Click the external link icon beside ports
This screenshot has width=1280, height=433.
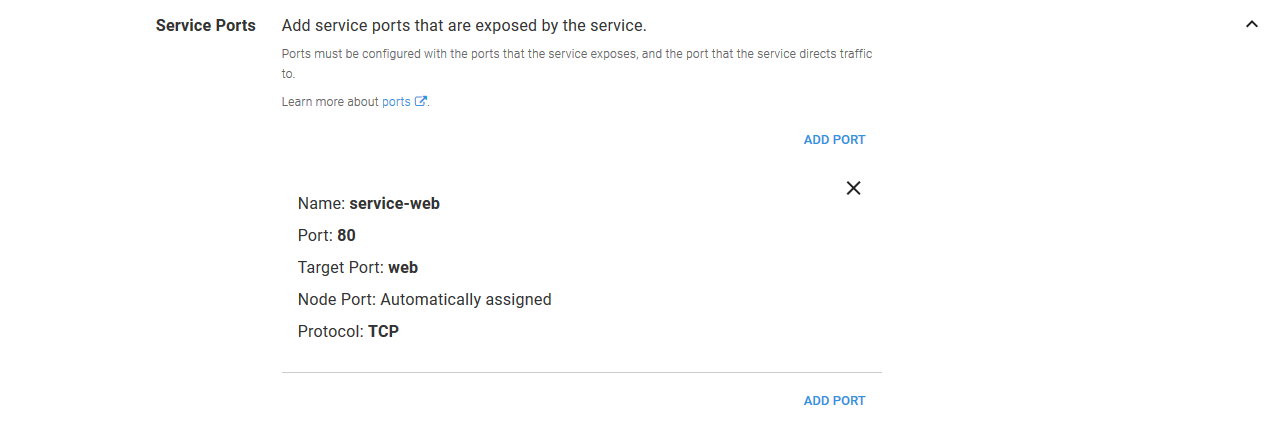(421, 102)
